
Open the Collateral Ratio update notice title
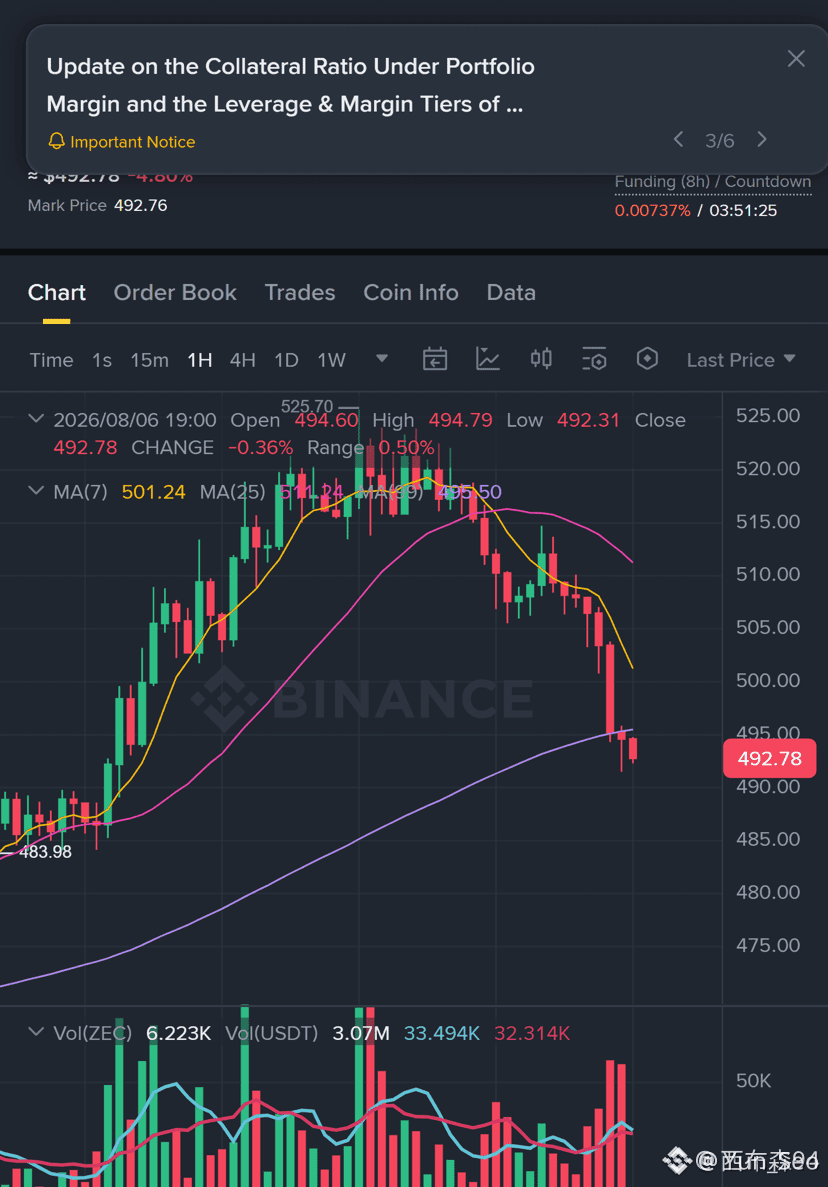291,85
